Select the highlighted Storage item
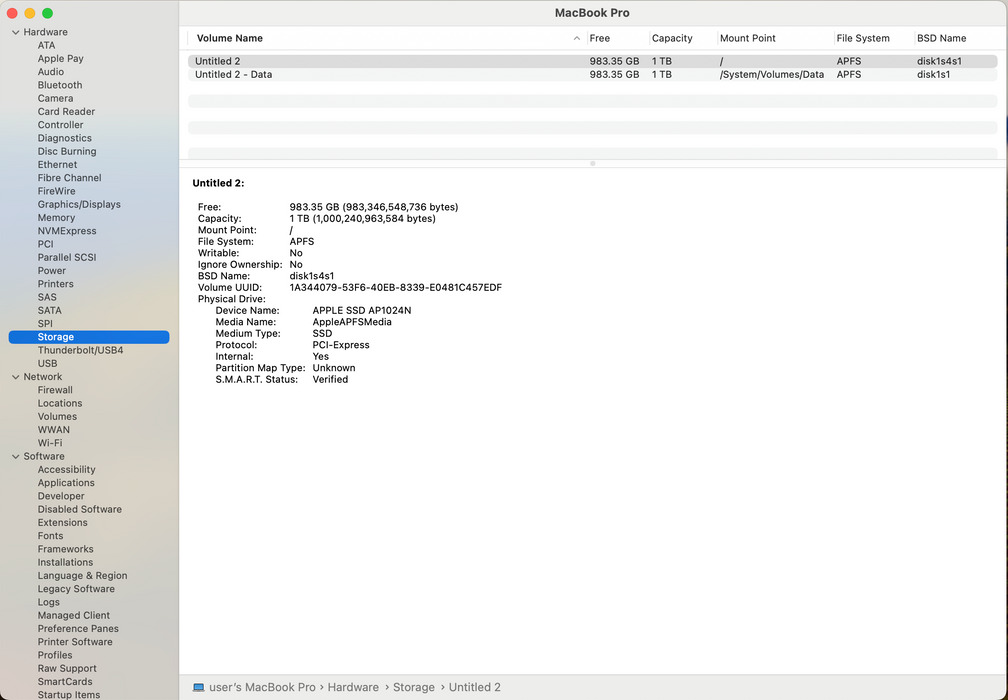The image size is (1008, 700). [x=89, y=337]
